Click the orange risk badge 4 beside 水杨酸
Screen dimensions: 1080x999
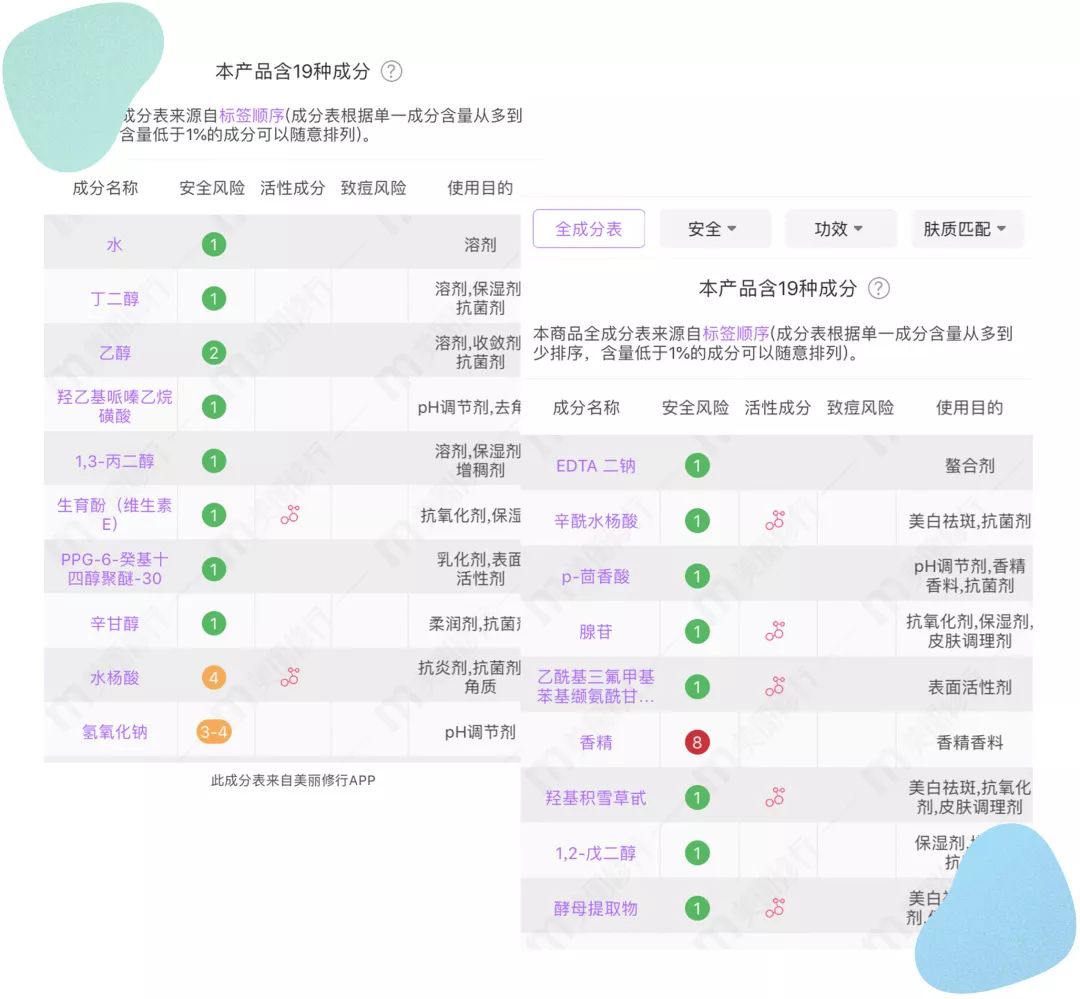pyautogui.click(x=213, y=676)
